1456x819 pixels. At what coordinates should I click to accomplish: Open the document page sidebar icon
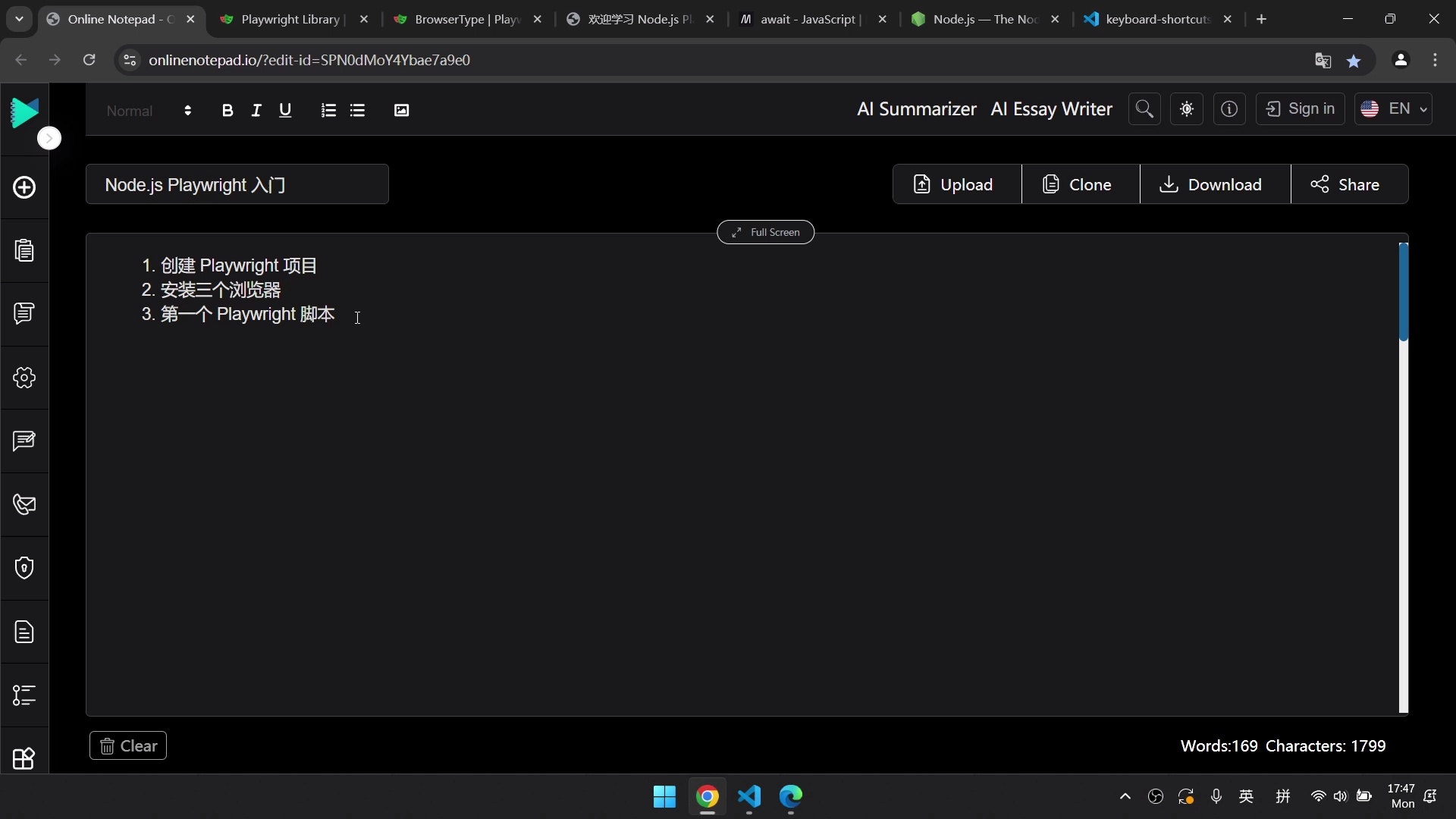click(x=24, y=632)
